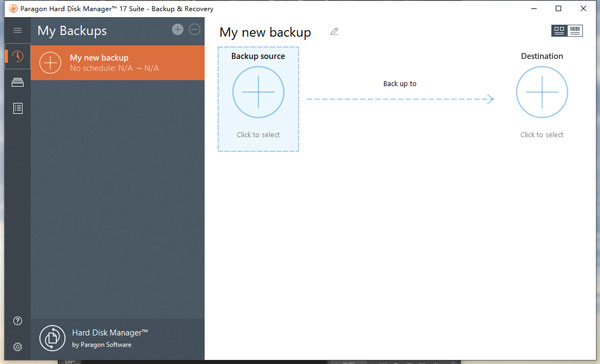Image resolution: width=600 pixels, height=364 pixels.
Task: Switch to tile view mode
Action: (559, 31)
